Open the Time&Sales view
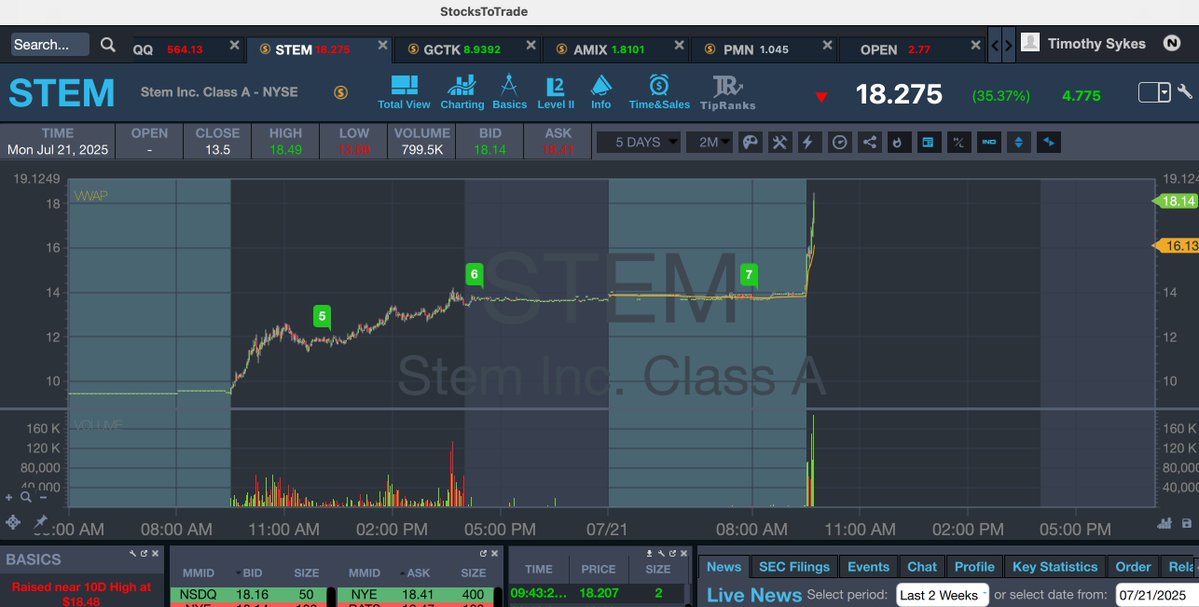The height and width of the screenshot is (607, 1199). (x=659, y=93)
